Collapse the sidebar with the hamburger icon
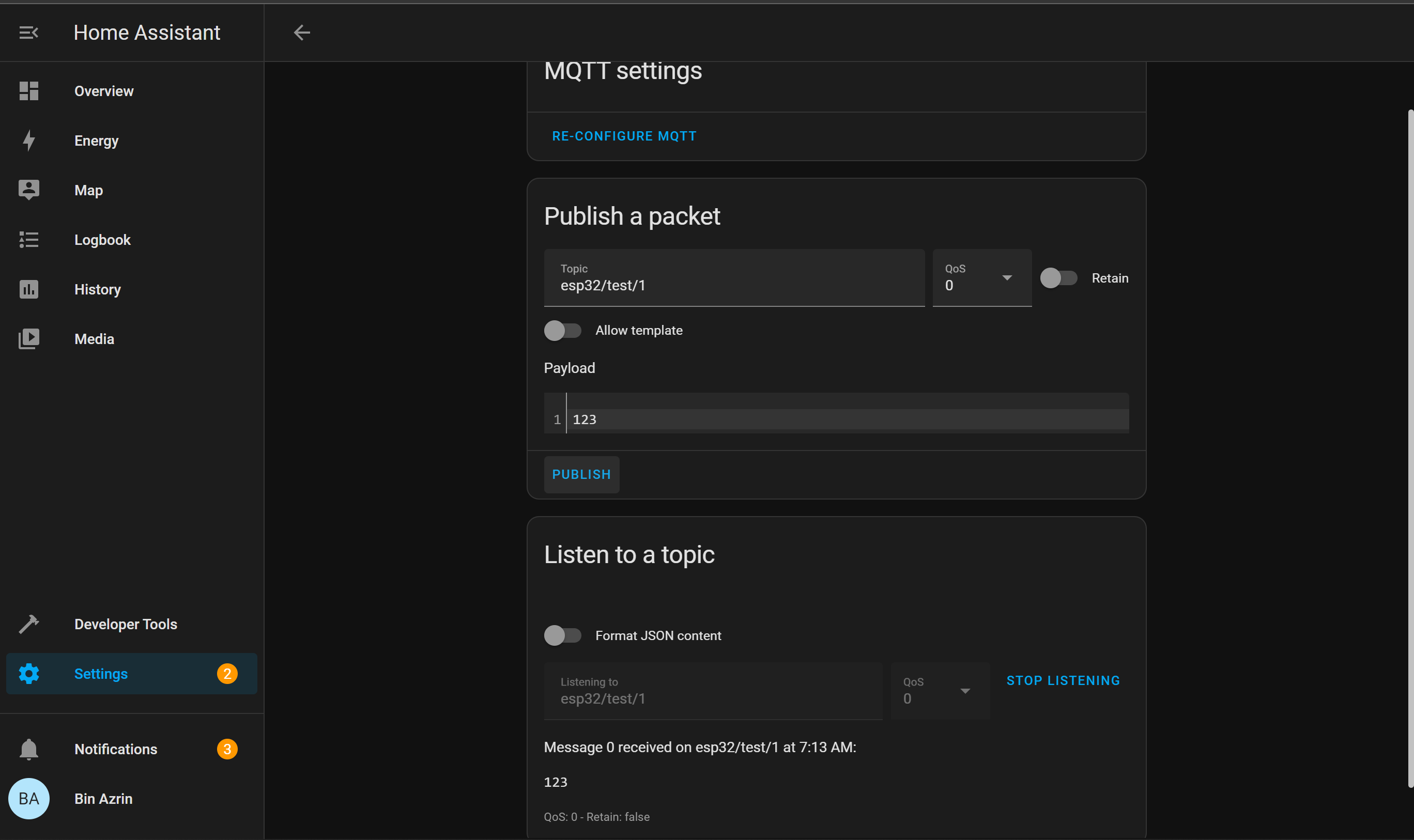 click(28, 33)
